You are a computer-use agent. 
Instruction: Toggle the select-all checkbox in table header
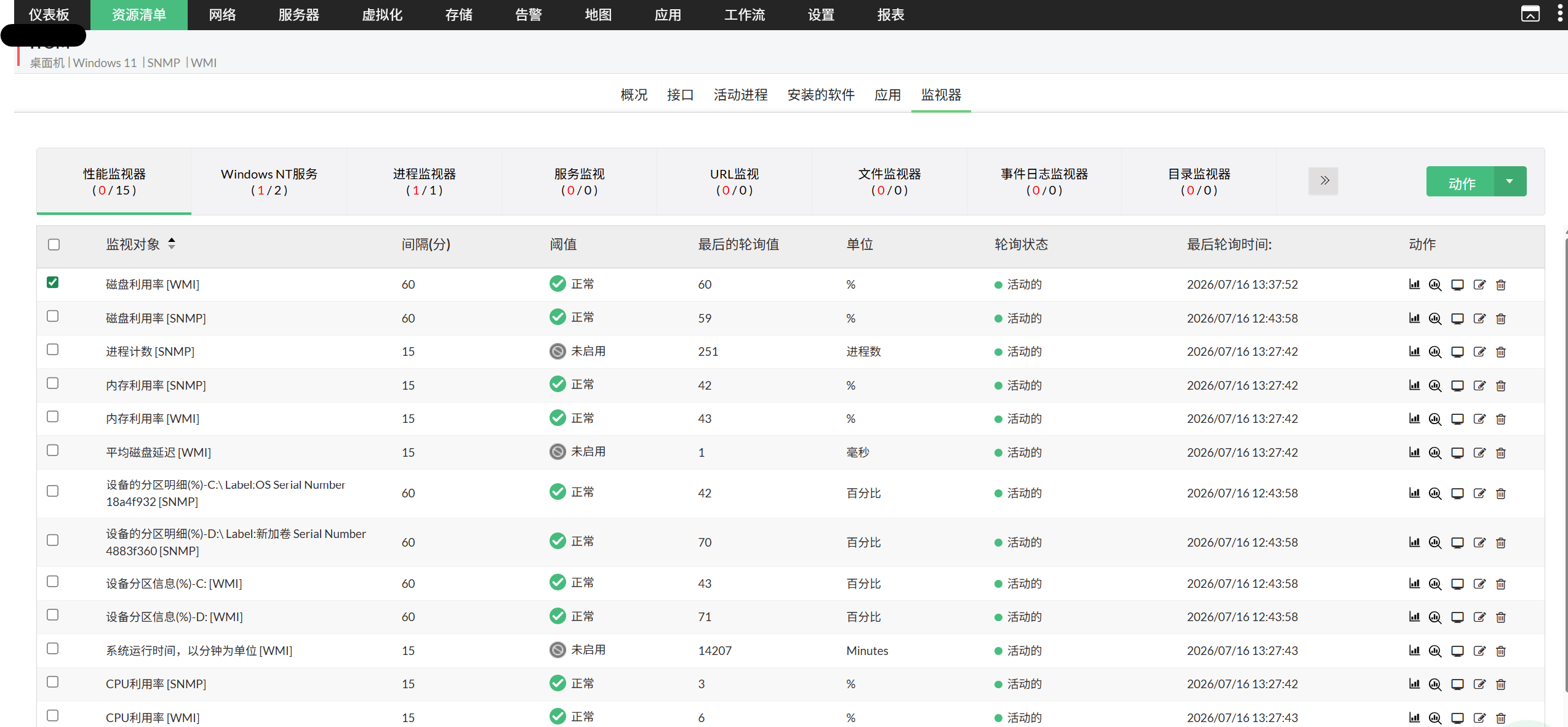[x=54, y=244]
